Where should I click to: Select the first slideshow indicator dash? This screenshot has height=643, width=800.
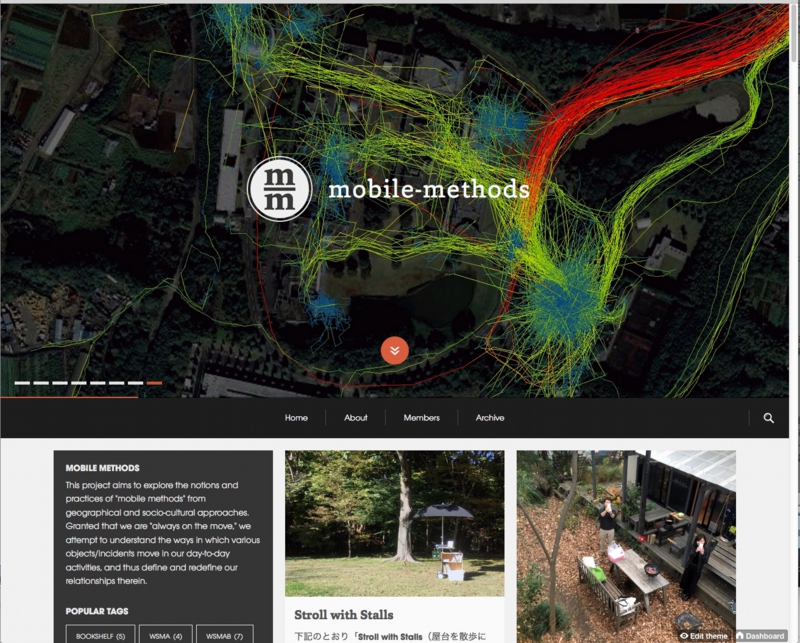click(22, 383)
